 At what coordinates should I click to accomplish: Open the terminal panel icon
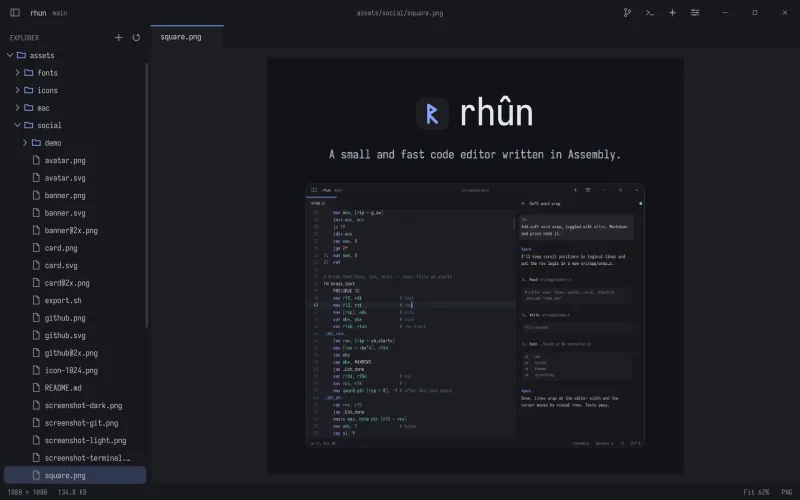(649, 13)
